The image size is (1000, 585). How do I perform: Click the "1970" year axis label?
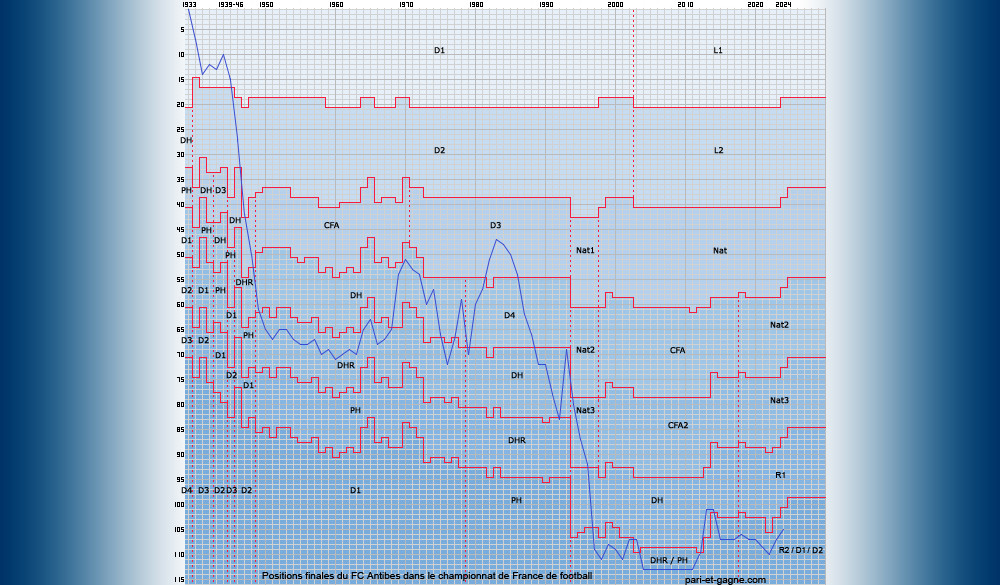[406, 4]
